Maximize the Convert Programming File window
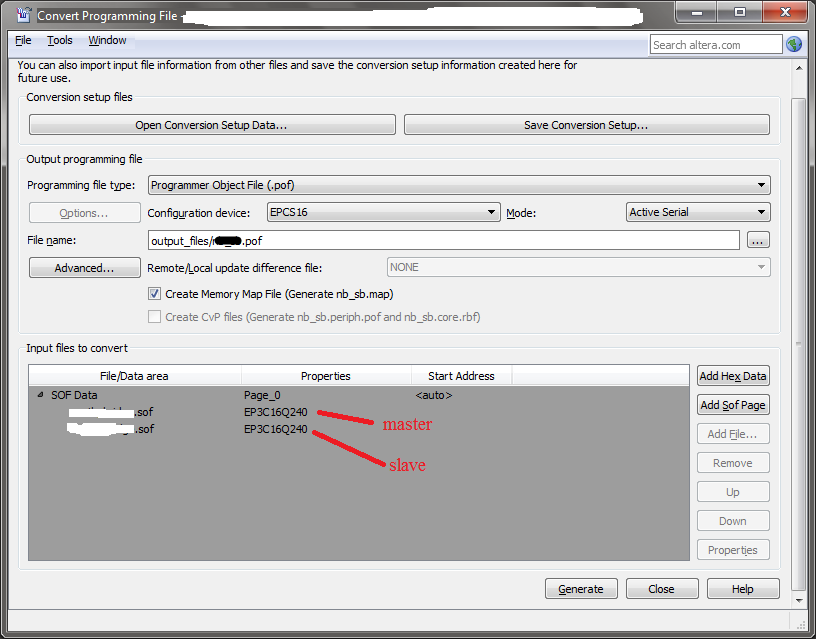Image resolution: width=816 pixels, height=639 pixels. pos(740,12)
